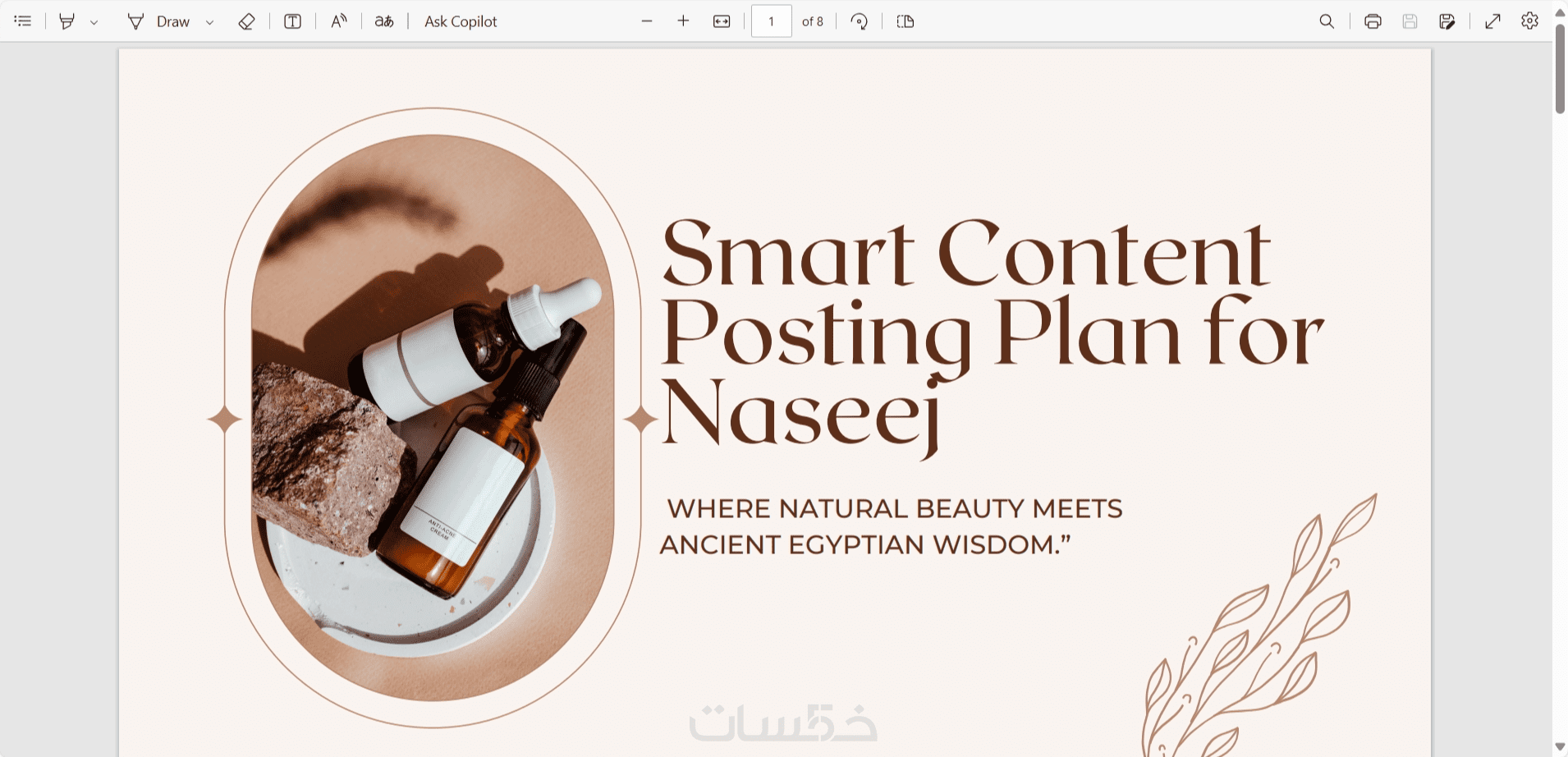Rotate the PDF page

pyautogui.click(x=860, y=21)
